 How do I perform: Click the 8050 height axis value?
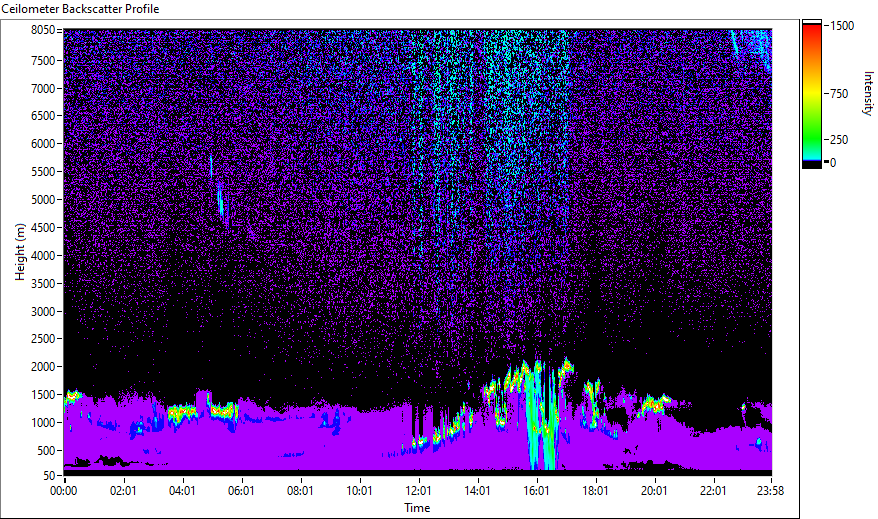[43, 30]
